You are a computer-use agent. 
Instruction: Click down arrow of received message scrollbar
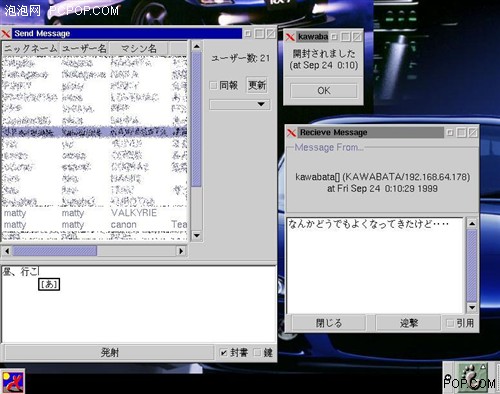click(x=472, y=307)
